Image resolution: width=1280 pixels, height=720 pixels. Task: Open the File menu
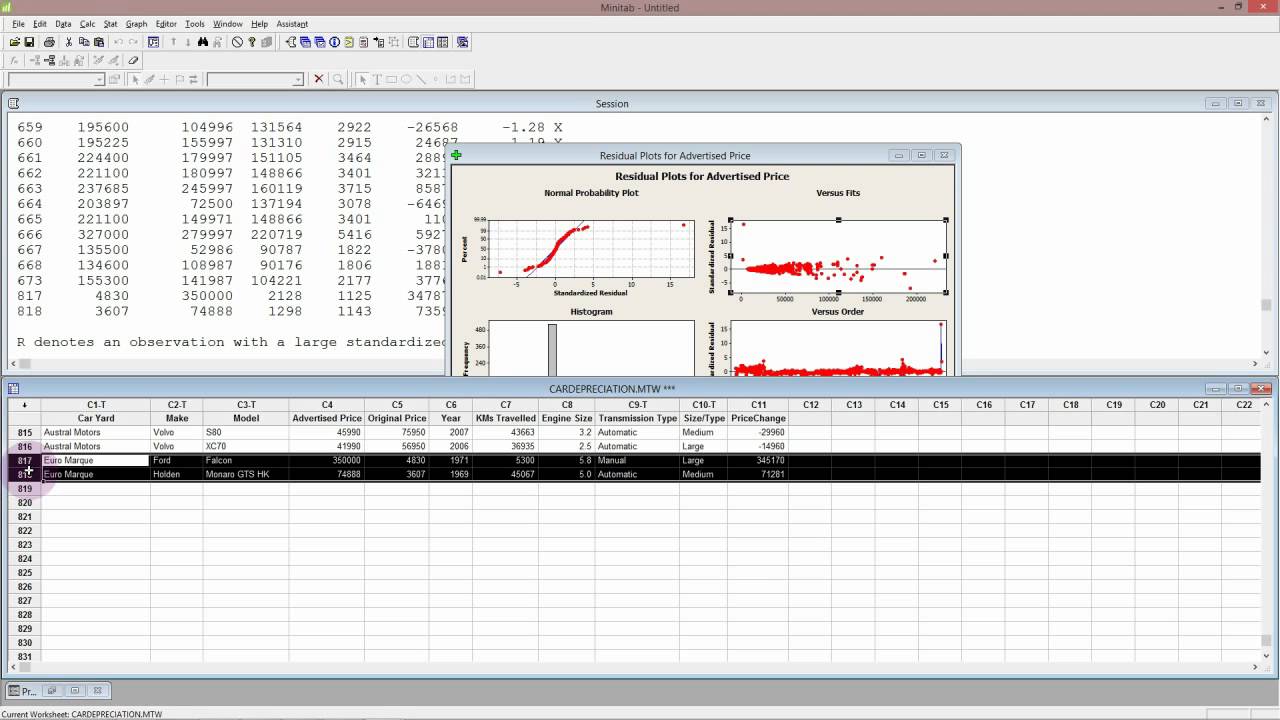(x=18, y=24)
